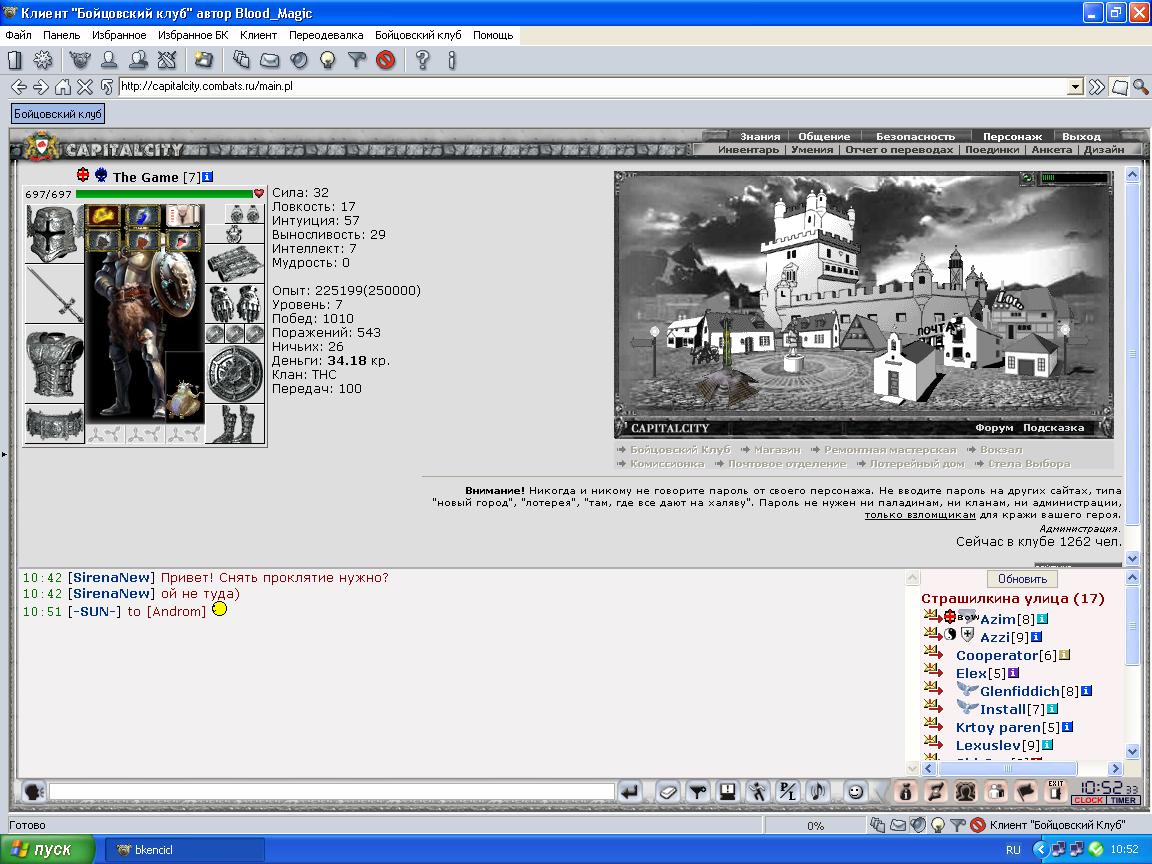Click the Обновить button
Viewport: 1152px width, 864px height.
coord(1022,579)
